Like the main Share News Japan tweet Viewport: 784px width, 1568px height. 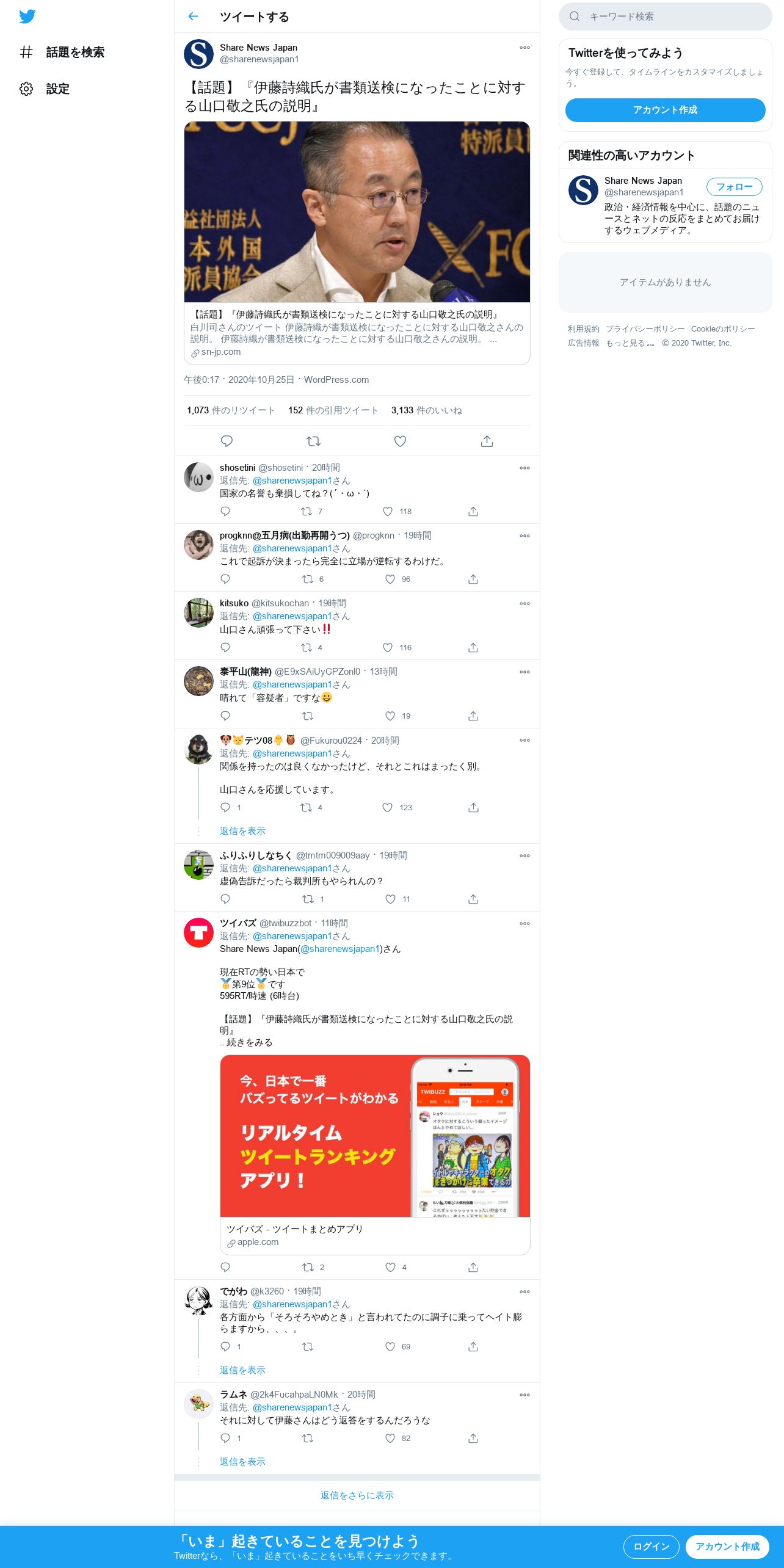(x=400, y=441)
